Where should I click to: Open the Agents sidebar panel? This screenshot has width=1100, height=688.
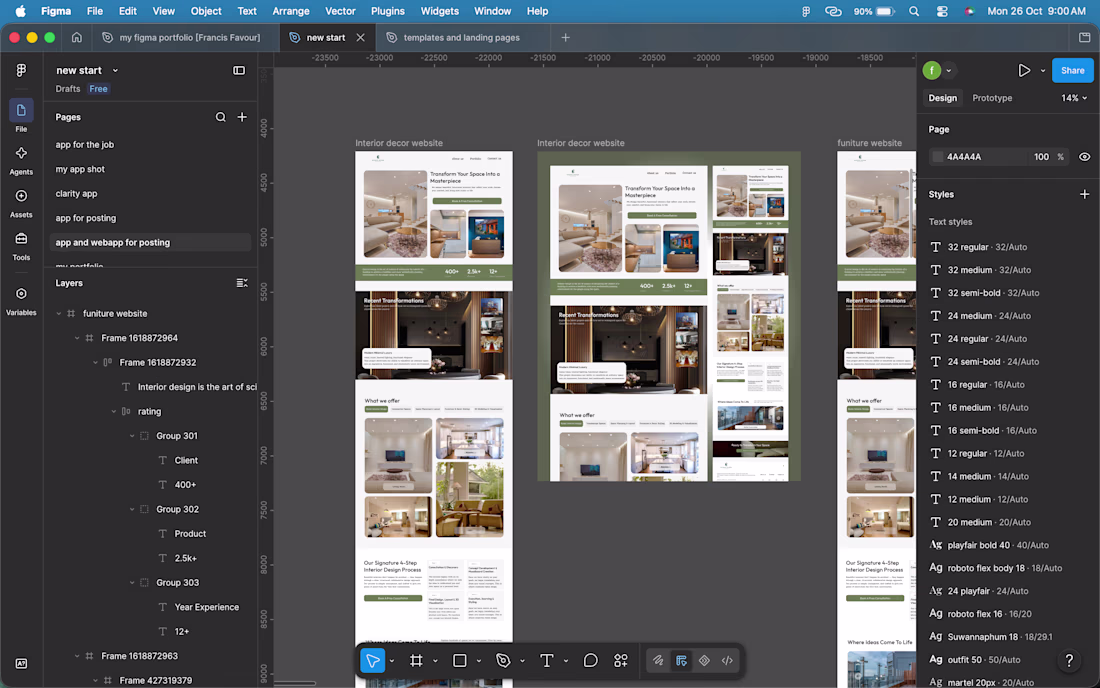(21, 161)
